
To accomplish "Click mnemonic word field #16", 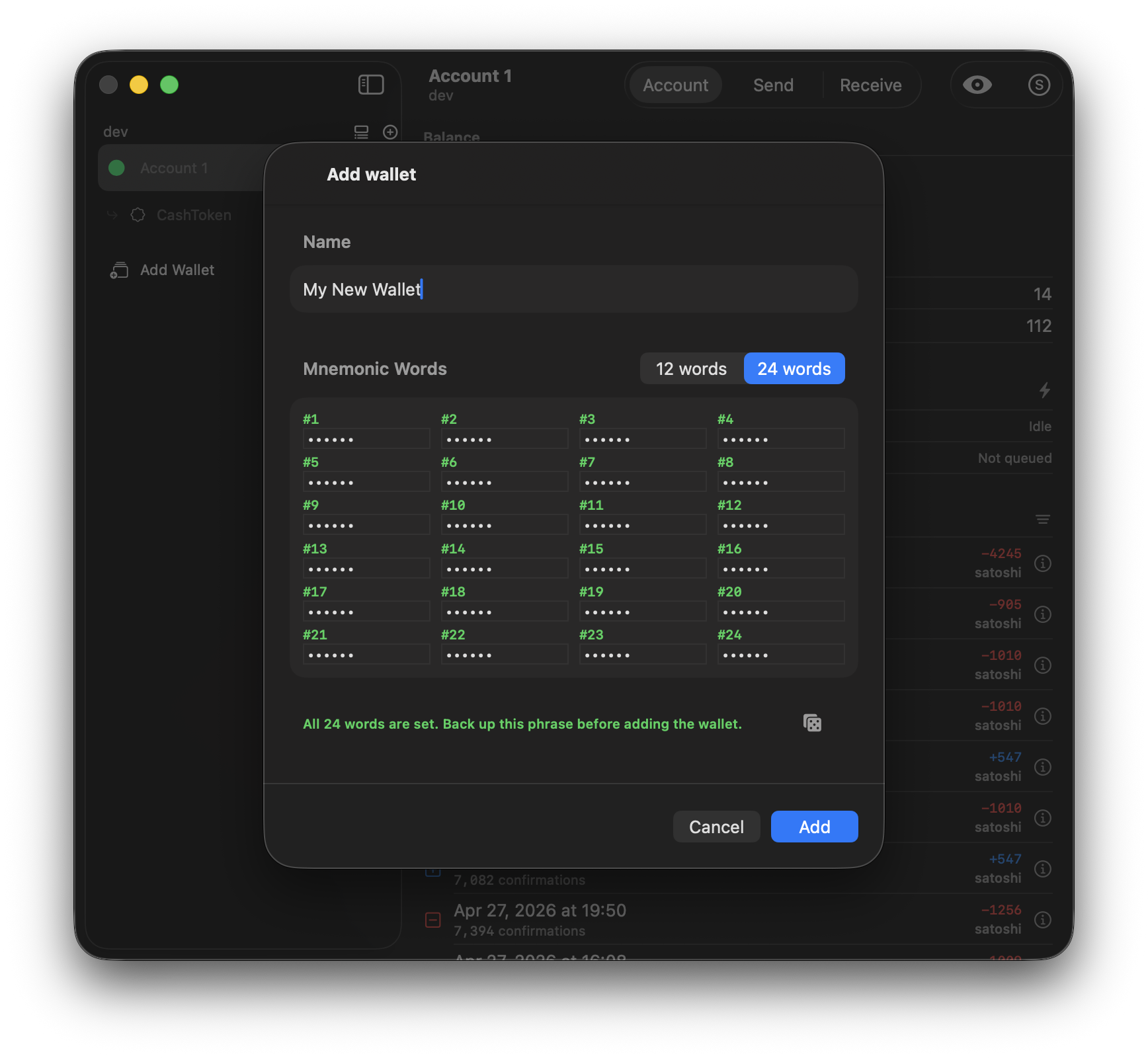I will 781,568.
